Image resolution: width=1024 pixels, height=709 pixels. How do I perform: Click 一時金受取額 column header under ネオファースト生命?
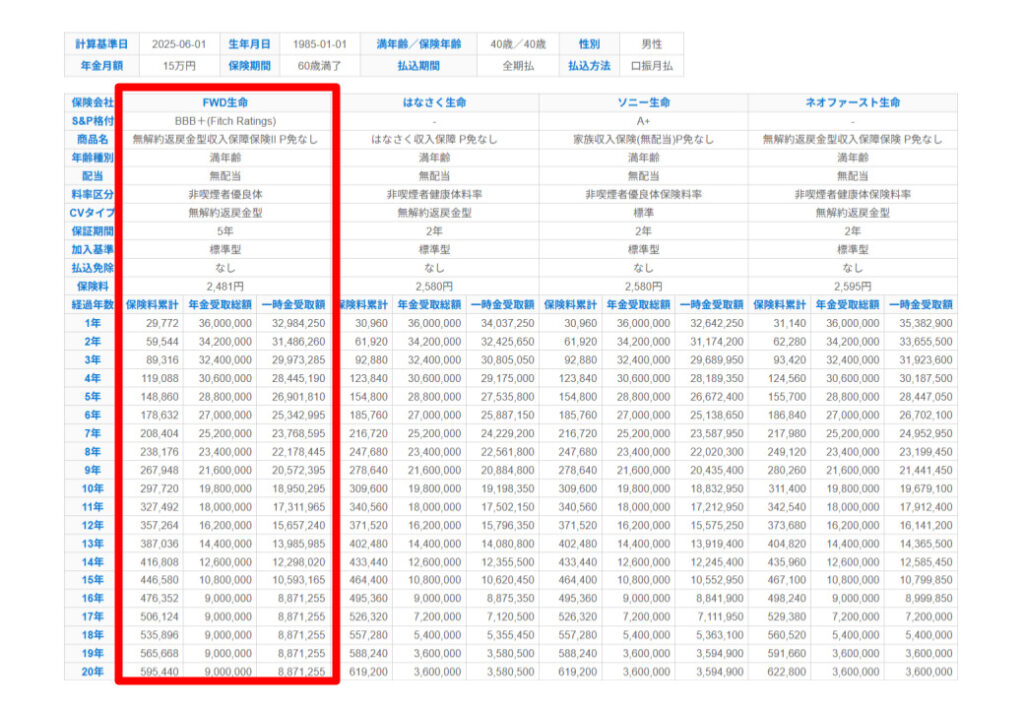point(920,305)
